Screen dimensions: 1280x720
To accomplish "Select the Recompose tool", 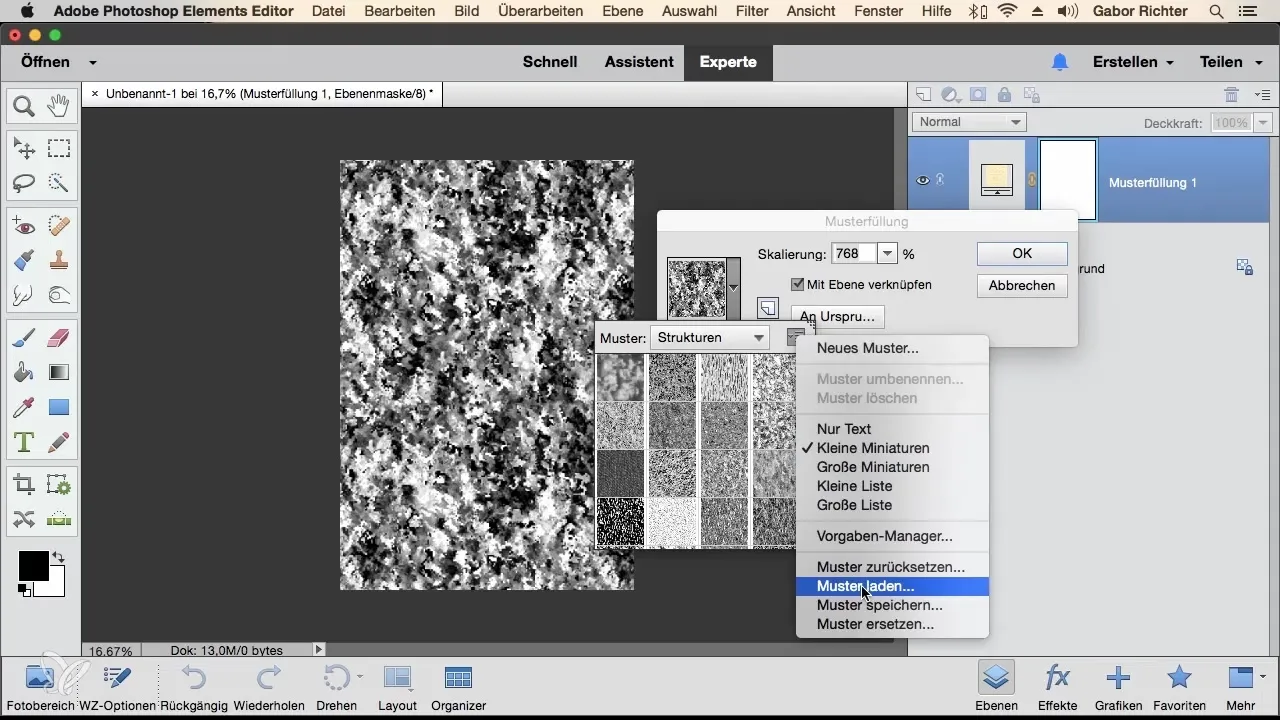I will coord(59,485).
